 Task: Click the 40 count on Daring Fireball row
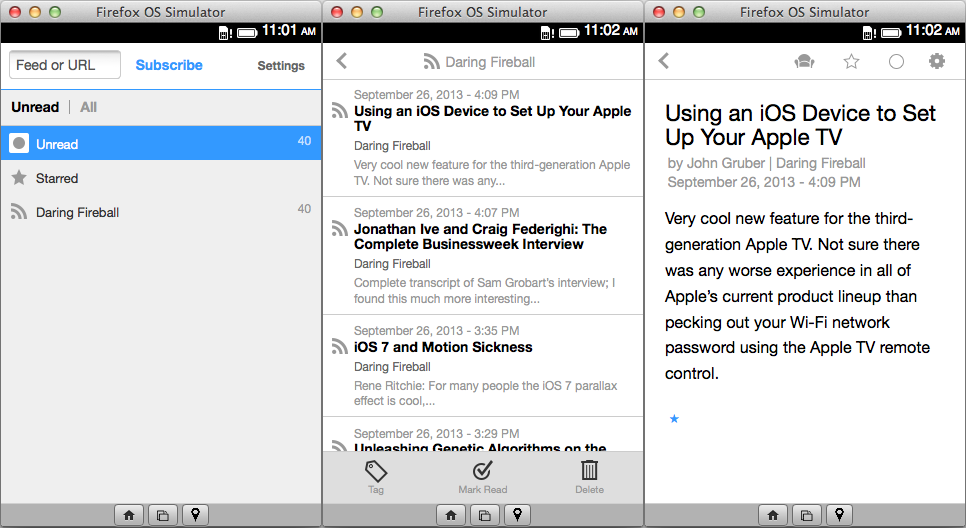coord(304,209)
